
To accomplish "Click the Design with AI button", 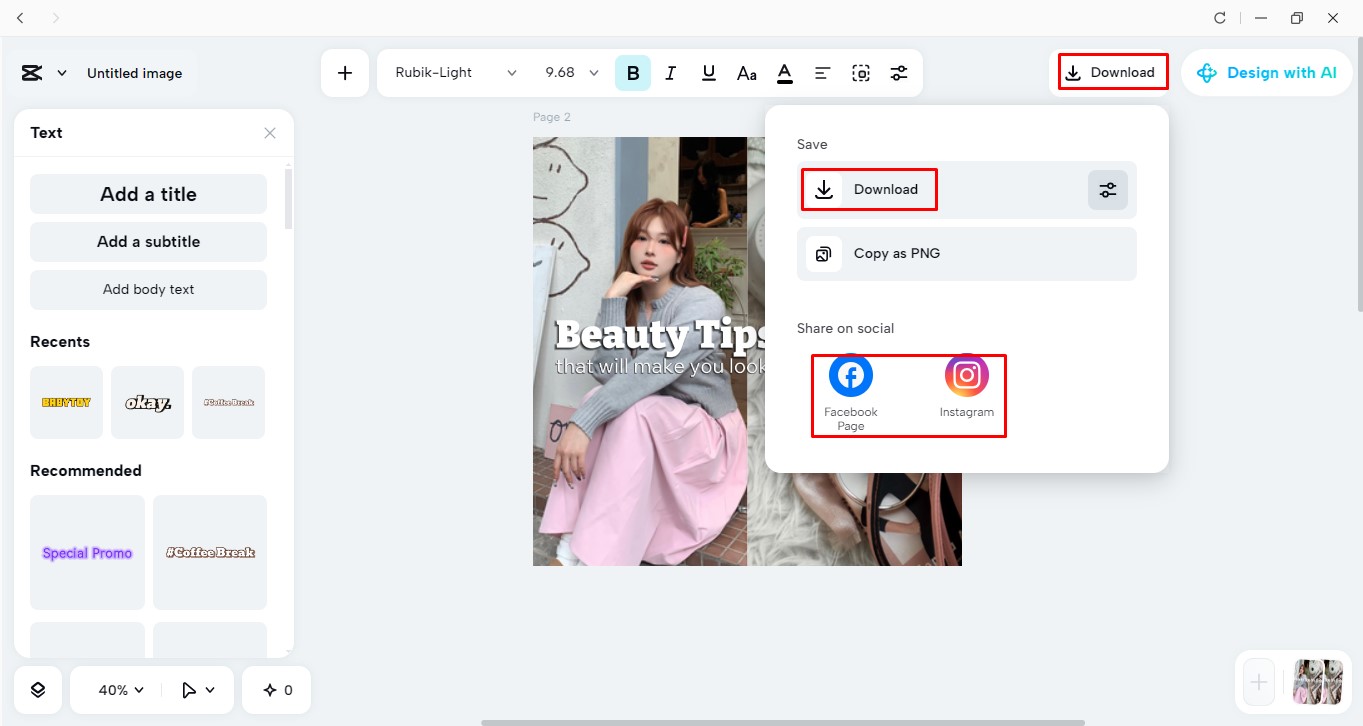I will pyautogui.click(x=1266, y=73).
